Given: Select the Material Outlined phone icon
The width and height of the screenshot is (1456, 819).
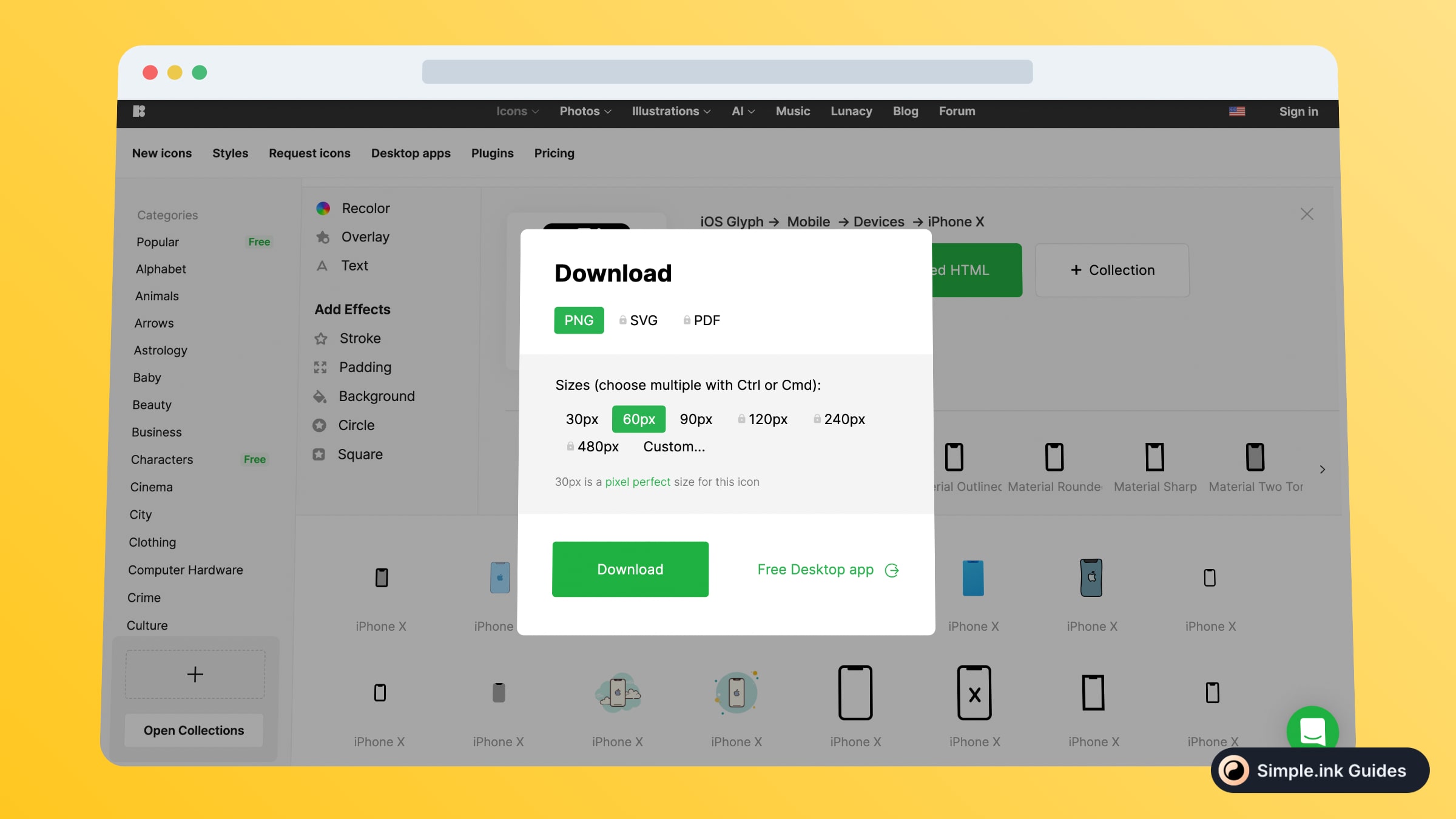Looking at the screenshot, I should click(954, 457).
